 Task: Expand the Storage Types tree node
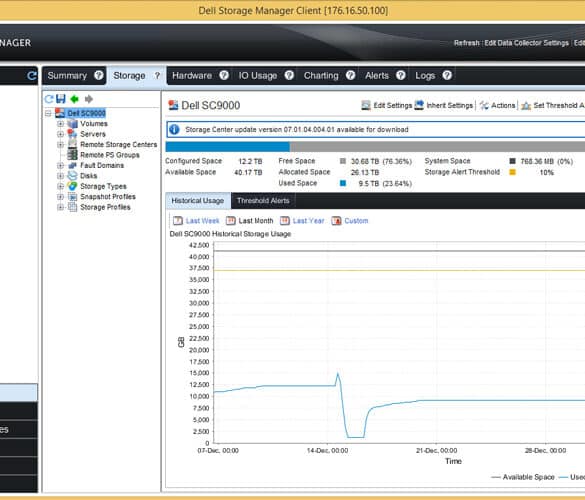(x=60, y=186)
